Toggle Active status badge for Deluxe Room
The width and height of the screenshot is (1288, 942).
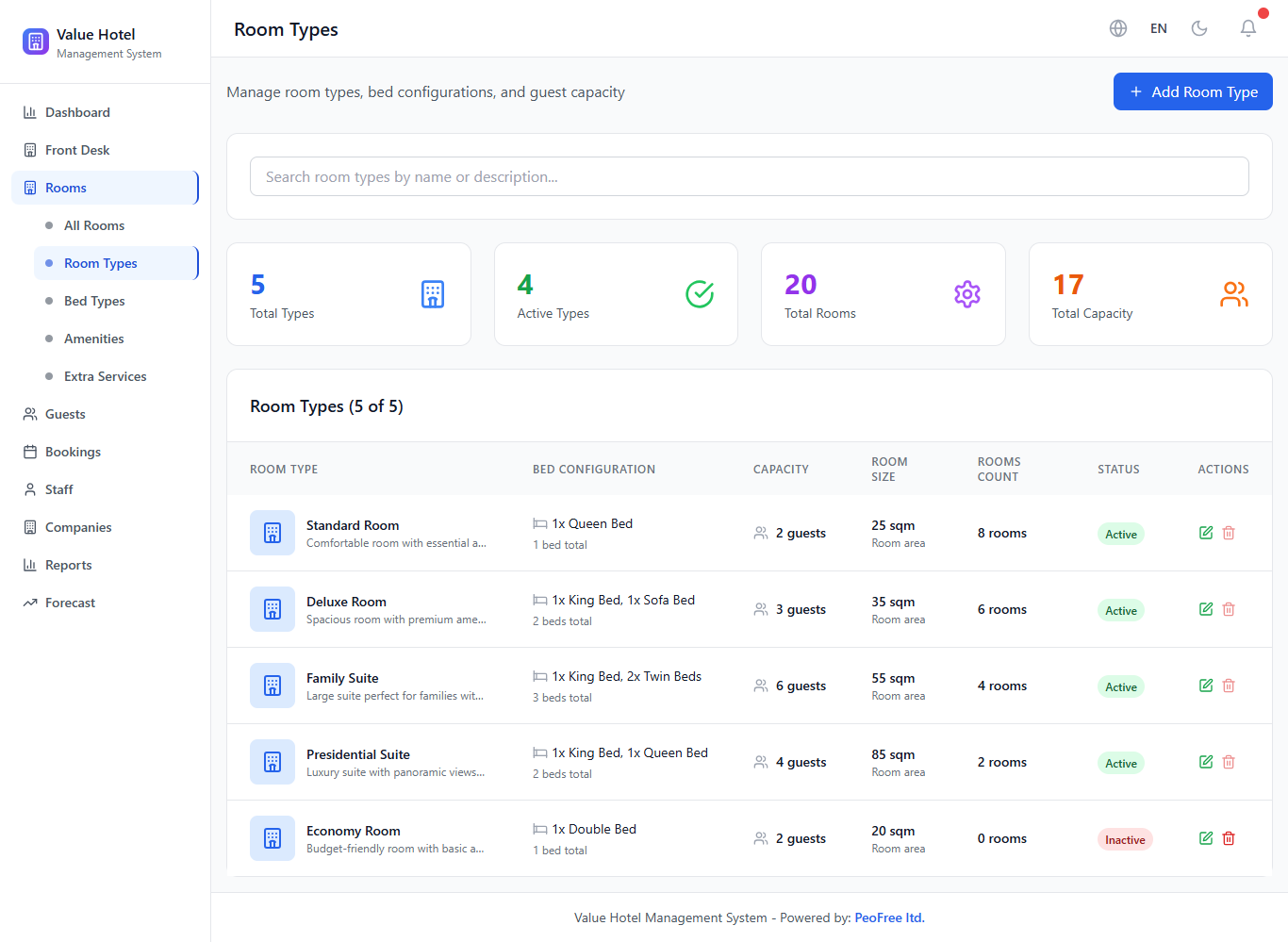[1120, 610]
